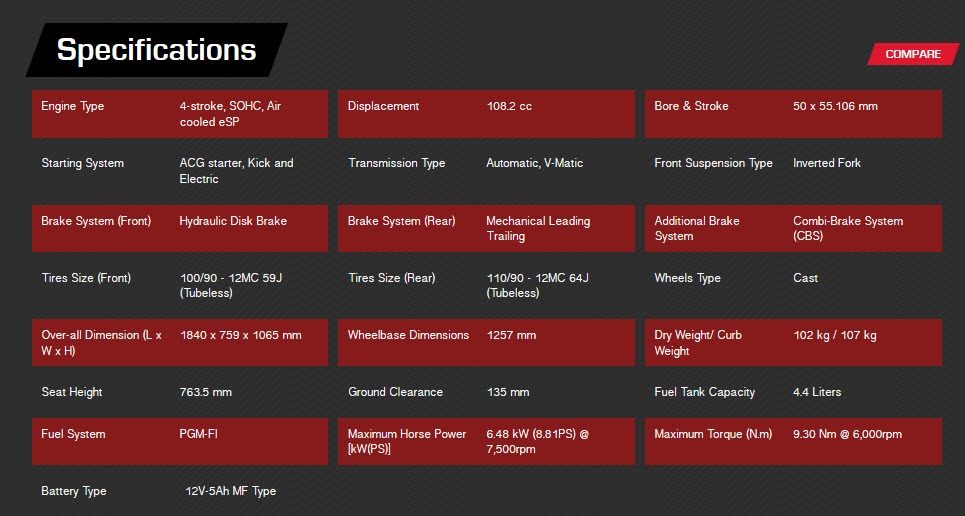Image resolution: width=965 pixels, height=516 pixels.
Task: Click the Ground Clearance label
Action: [x=395, y=392]
